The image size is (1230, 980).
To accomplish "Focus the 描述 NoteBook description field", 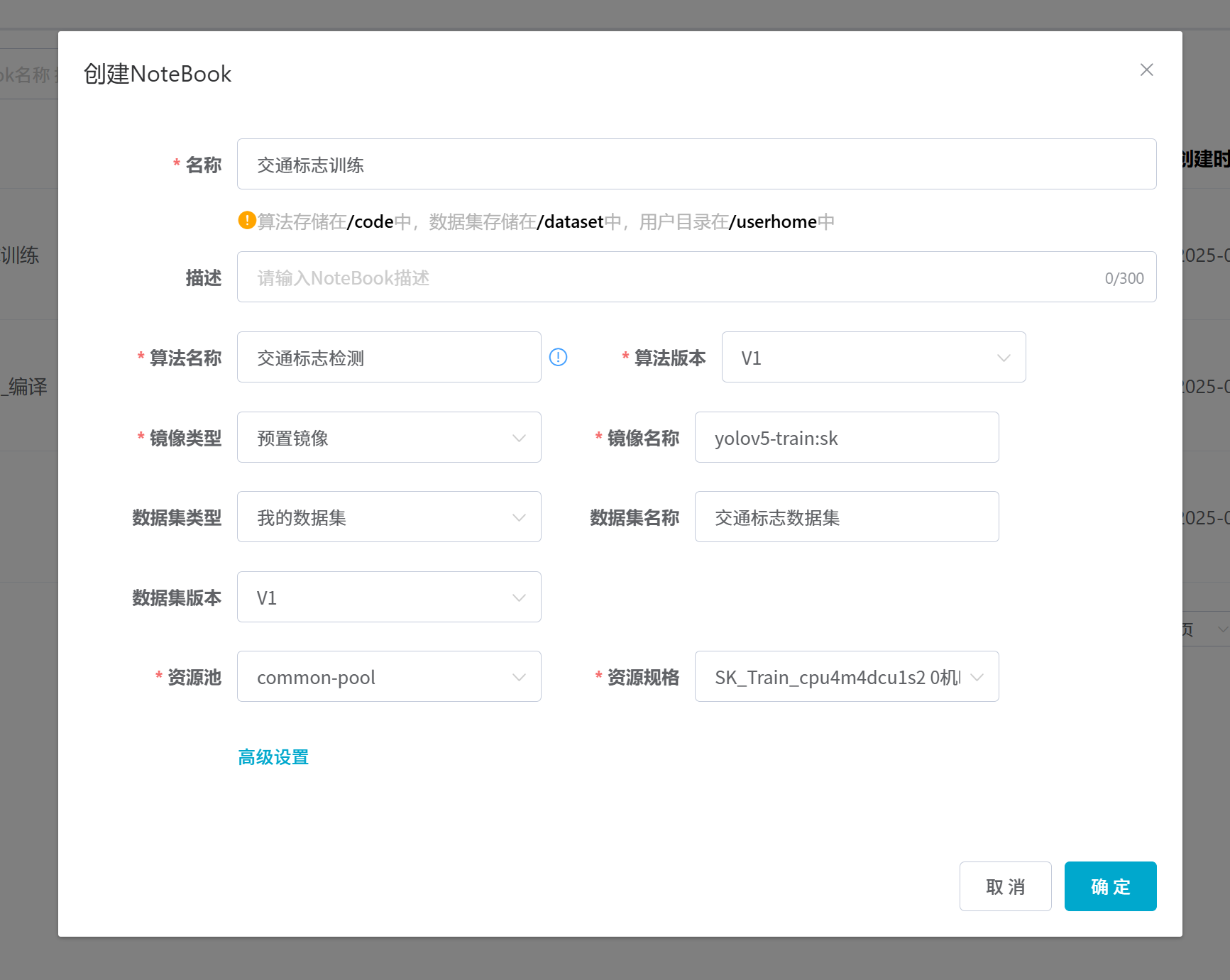I will pos(667,277).
